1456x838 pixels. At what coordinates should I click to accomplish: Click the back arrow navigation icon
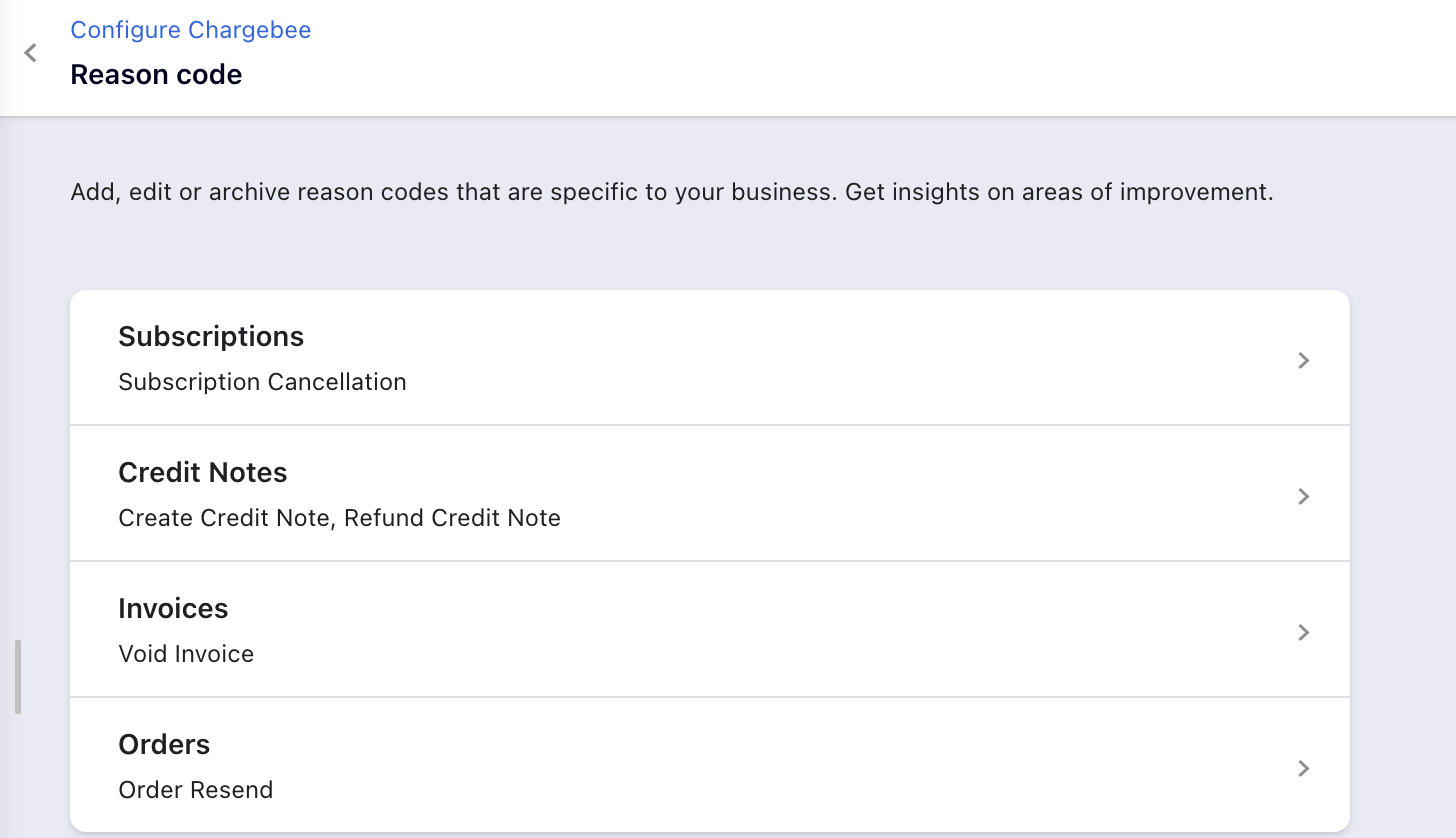[x=29, y=53]
